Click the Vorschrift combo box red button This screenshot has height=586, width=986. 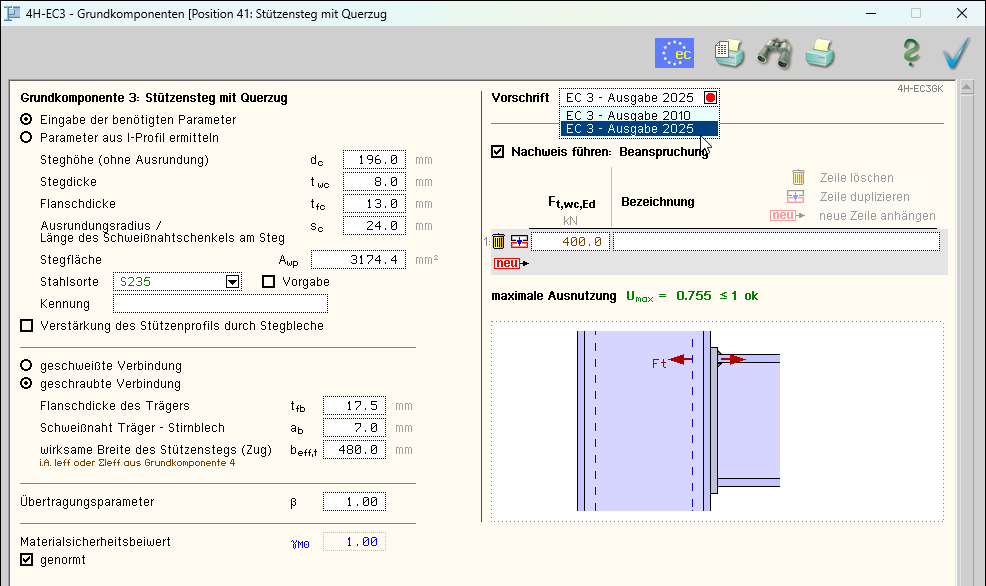pos(710,98)
